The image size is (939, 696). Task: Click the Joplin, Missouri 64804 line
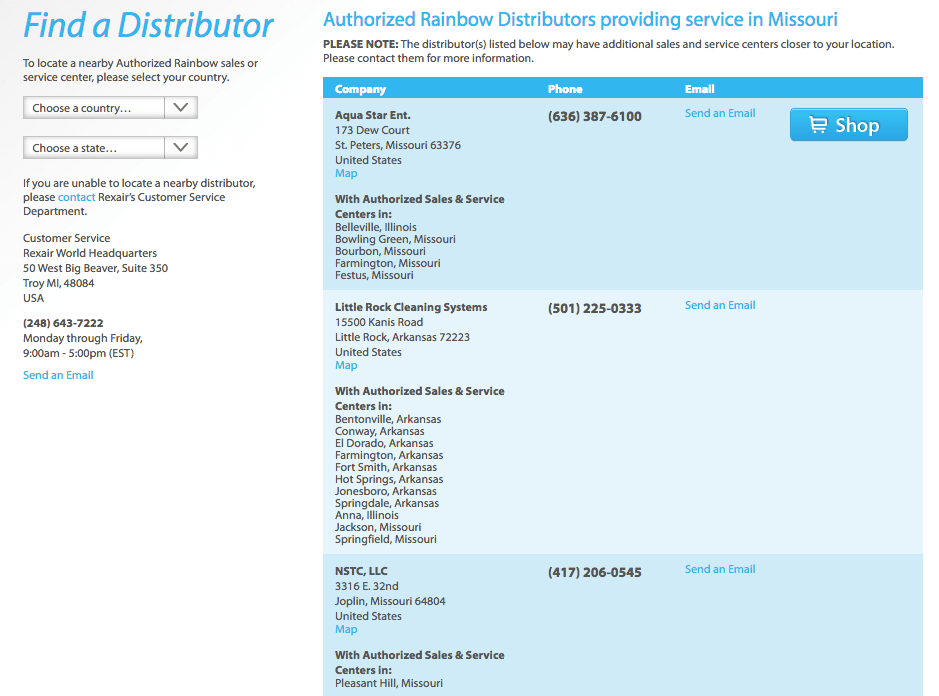pyautogui.click(x=390, y=601)
